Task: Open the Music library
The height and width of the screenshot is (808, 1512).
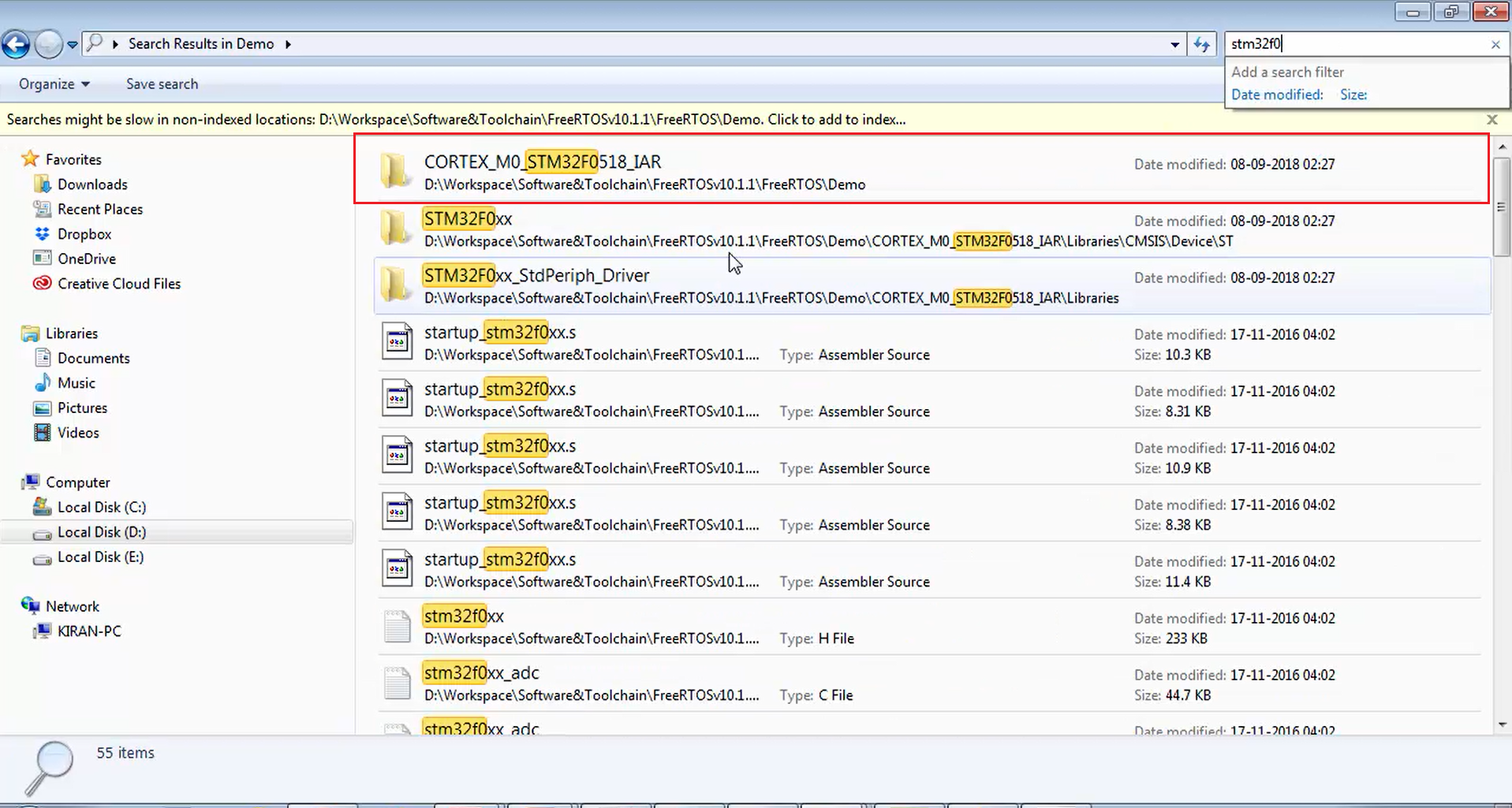Action: [77, 383]
